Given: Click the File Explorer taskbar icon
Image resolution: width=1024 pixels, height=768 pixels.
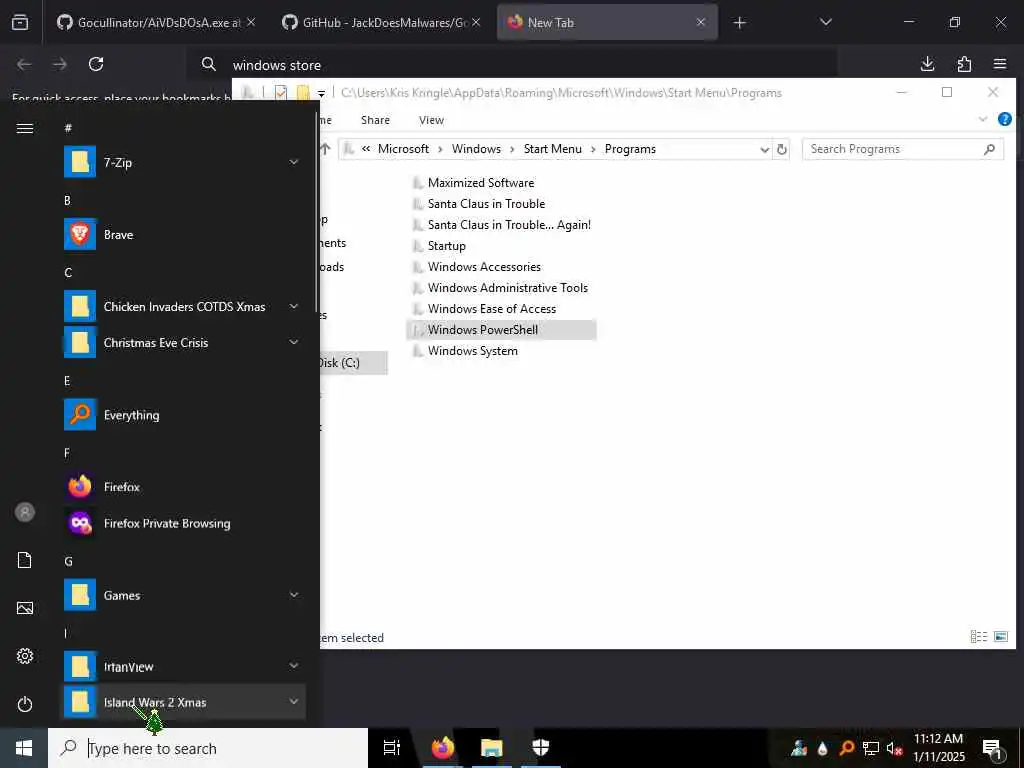Looking at the screenshot, I should click(491, 748).
